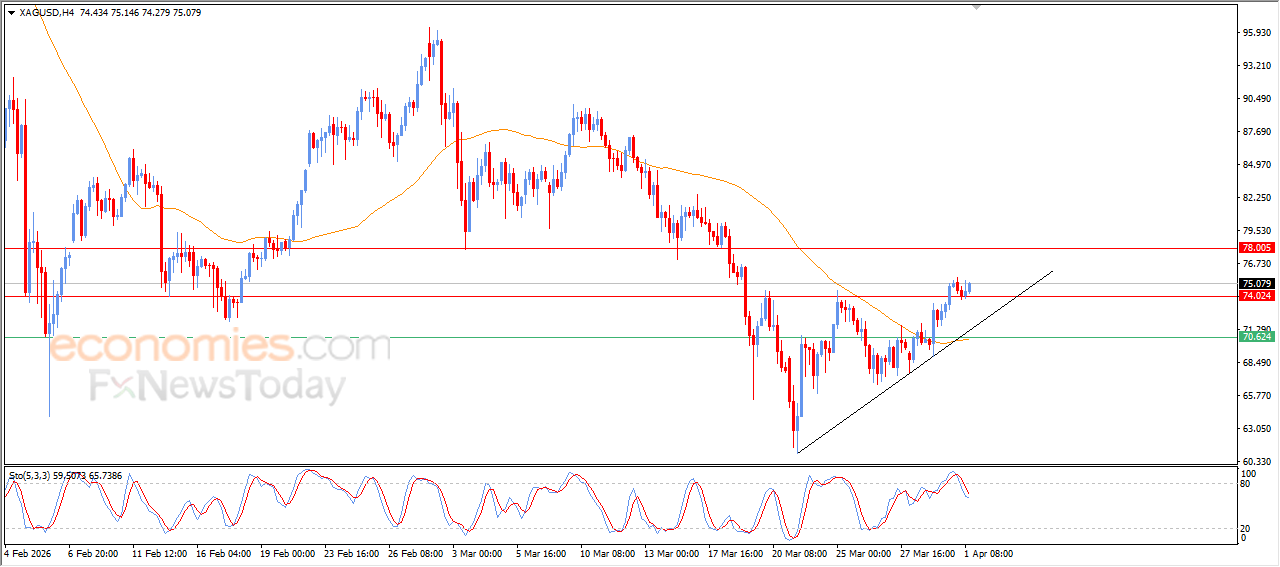Image resolution: width=1280 pixels, height=567 pixels.
Task: Click the 25 Mar 00:00 time label
Action: [x=865, y=552]
